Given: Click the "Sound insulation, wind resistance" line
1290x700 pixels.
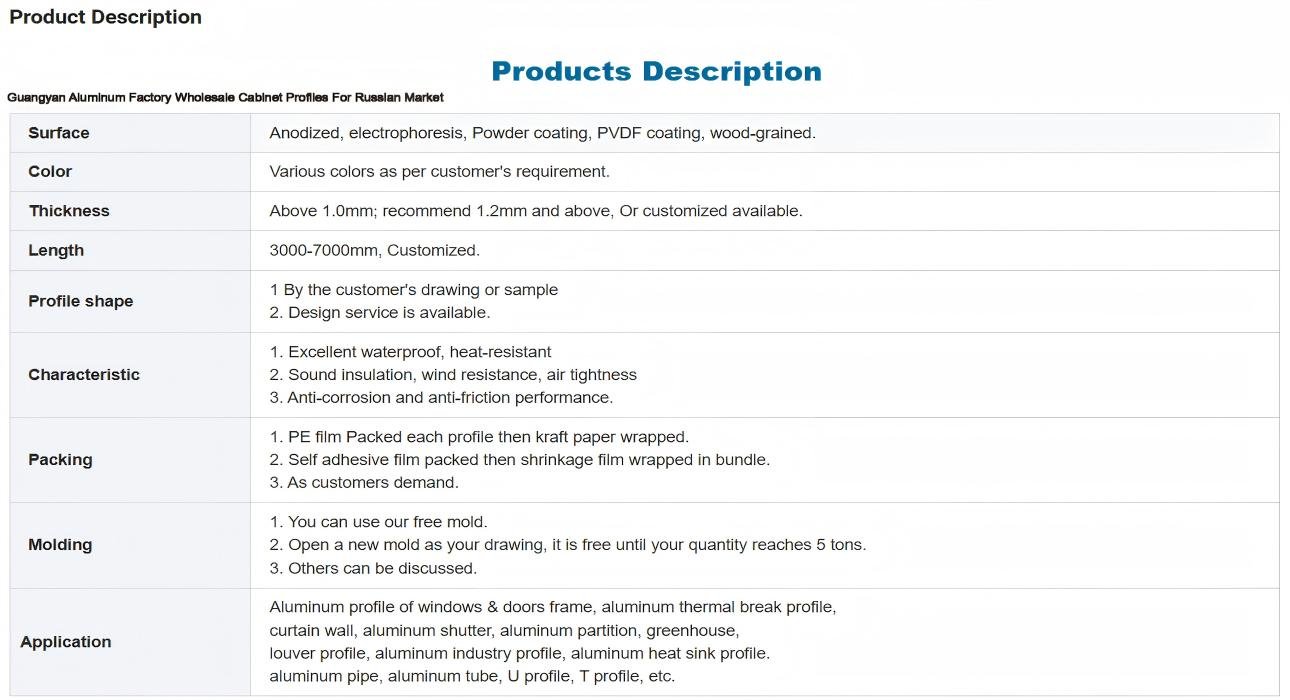Looking at the screenshot, I should coord(452,375).
